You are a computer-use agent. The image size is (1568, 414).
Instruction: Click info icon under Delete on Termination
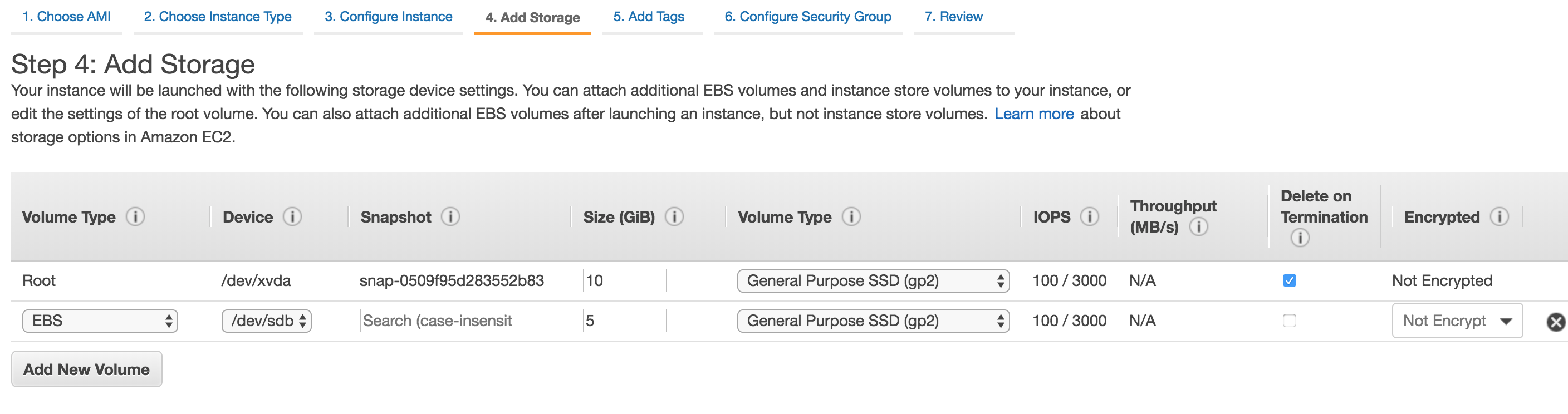click(1299, 238)
